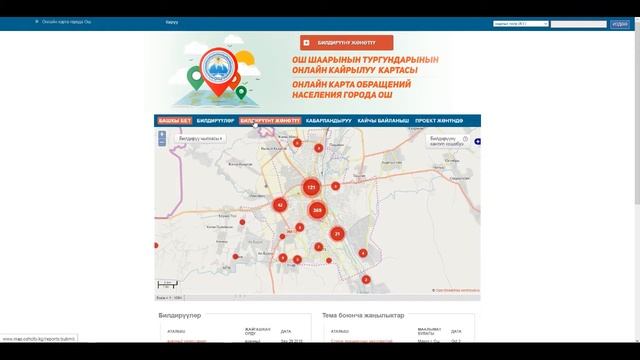Click the OpenStreetMap contributors attribution link
This screenshot has width=640, height=360.
[457, 290]
